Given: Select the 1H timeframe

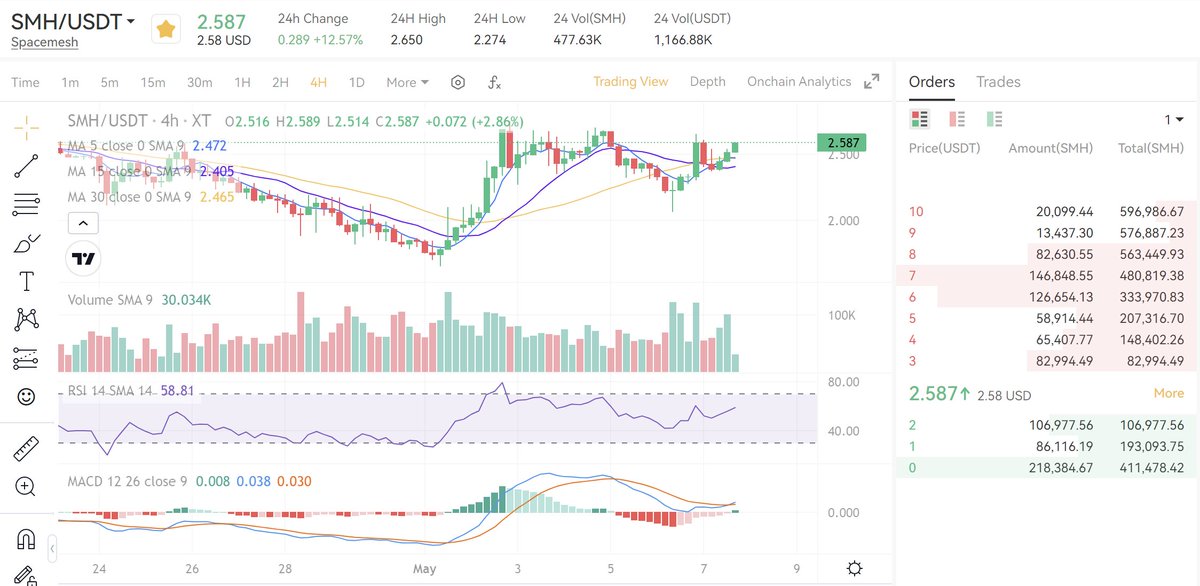Looking at the screenshot, I should (x=242, y=82).
